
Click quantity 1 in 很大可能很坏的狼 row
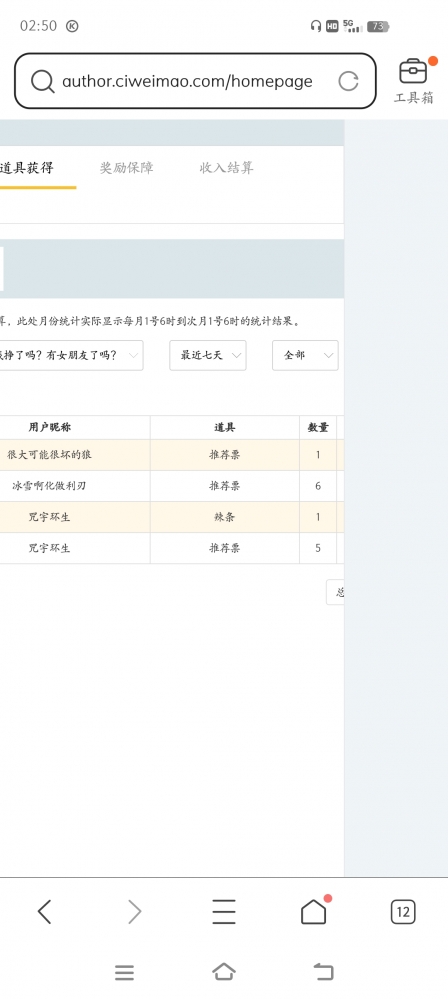click(x=318, y=455)
